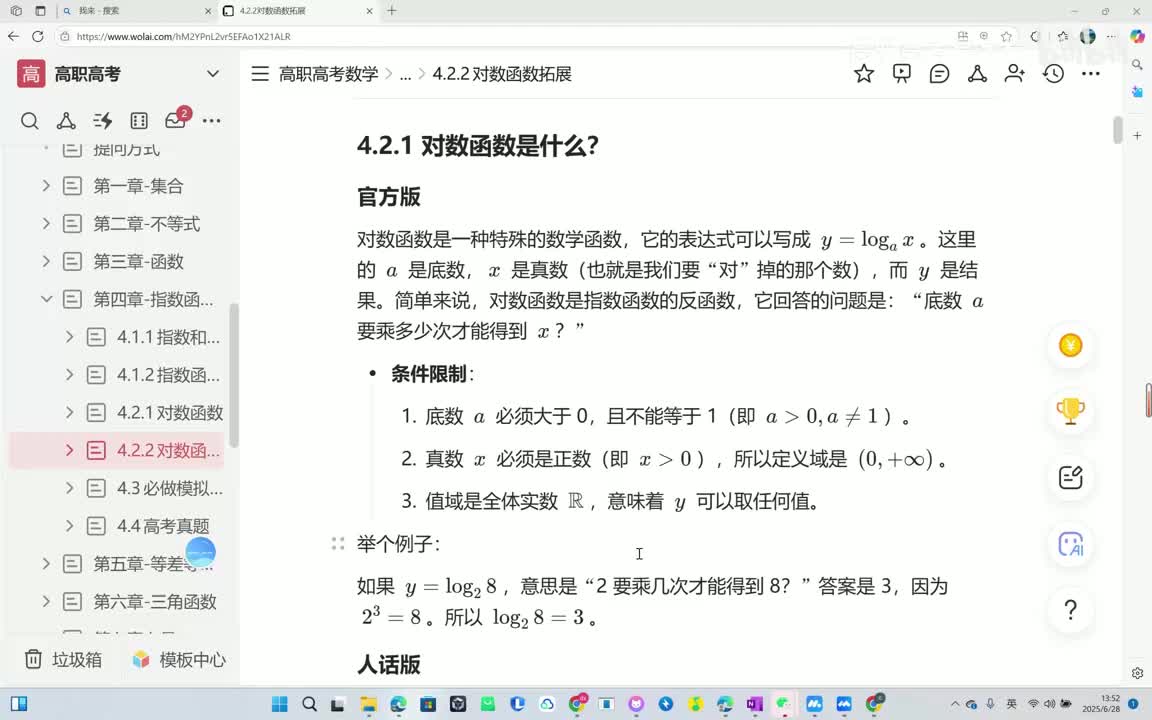Click the 4.2.1 对数函数是什么 heading
Screen dimensions: 1152x720
coord(478,145)
